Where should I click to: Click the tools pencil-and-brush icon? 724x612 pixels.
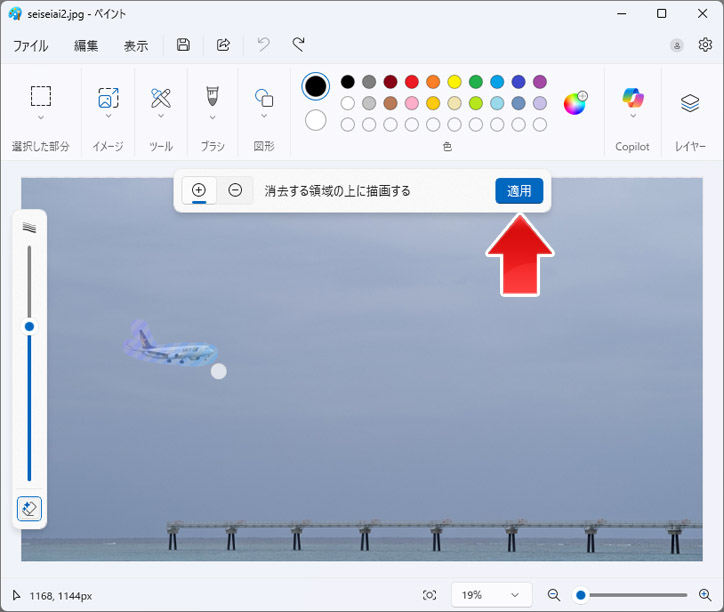coord(161,97)
